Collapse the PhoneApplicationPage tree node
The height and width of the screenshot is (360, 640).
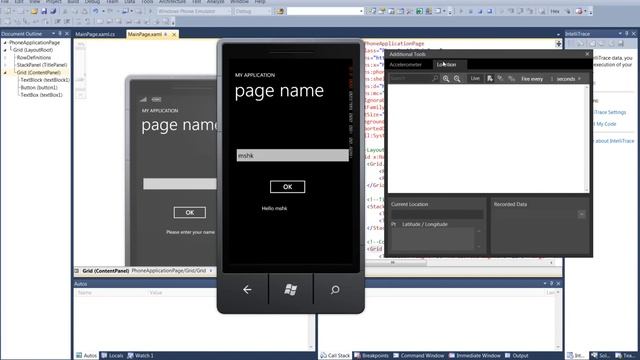(x=5, y=42)
